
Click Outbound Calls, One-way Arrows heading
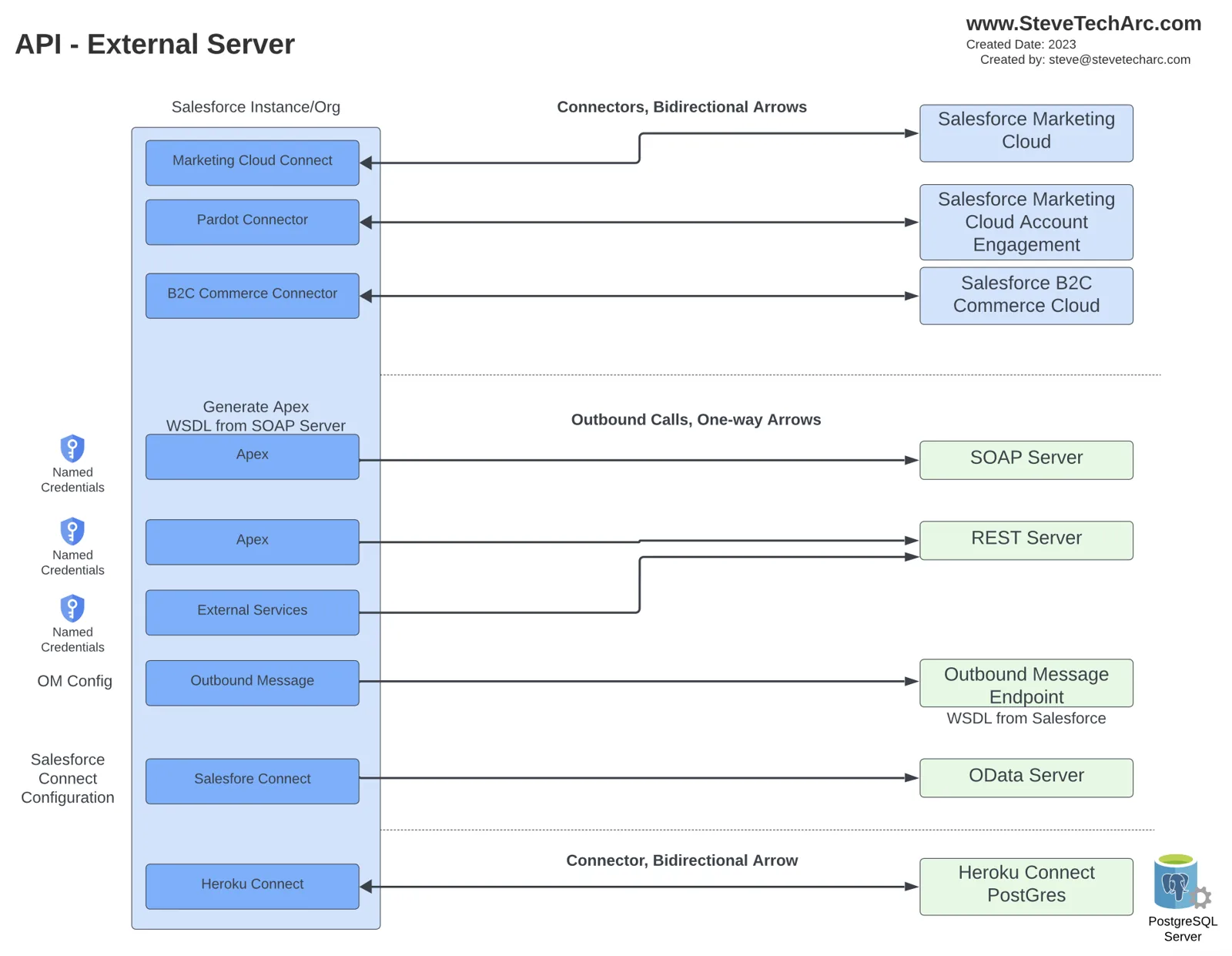696,420
